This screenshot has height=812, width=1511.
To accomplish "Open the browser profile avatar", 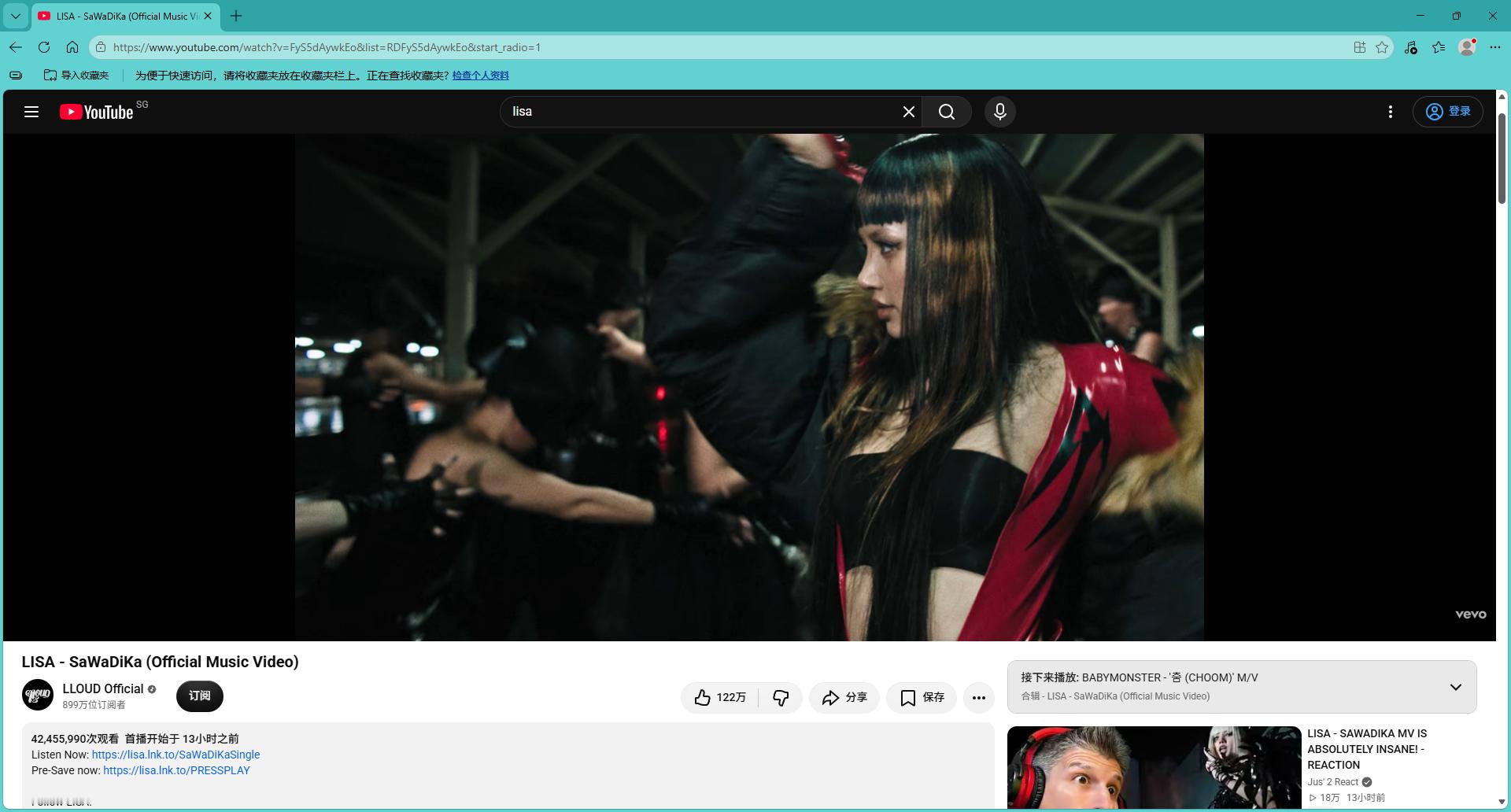I will [1467, 47].
